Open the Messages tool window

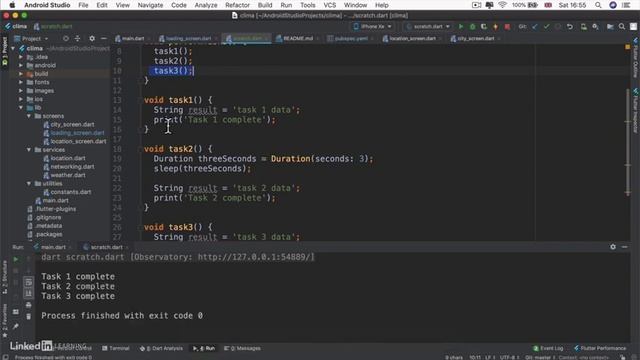[242, 348]
